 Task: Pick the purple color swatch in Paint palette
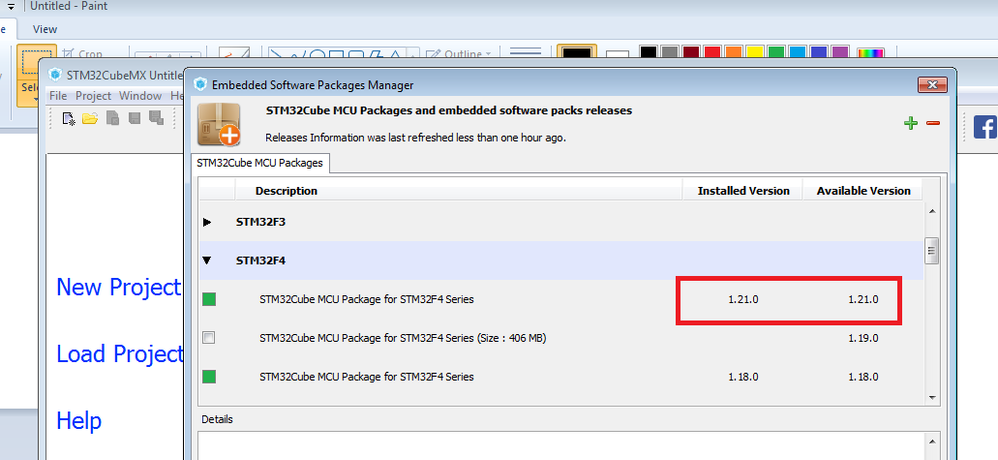click(840, 53)
